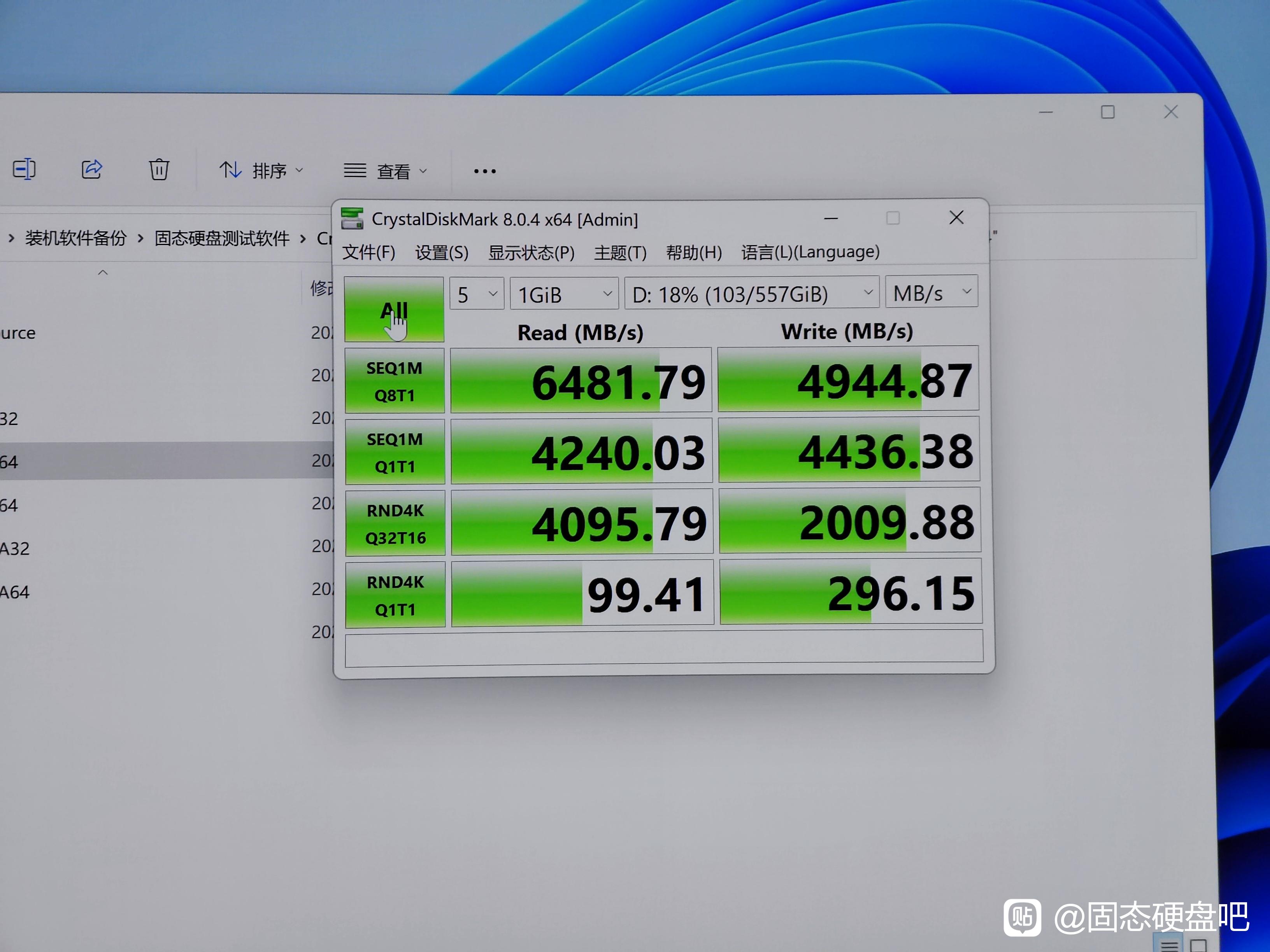
Task: Expand chevron after 装机软件备份 breadcrumb
Action: [x=140, y=238]
